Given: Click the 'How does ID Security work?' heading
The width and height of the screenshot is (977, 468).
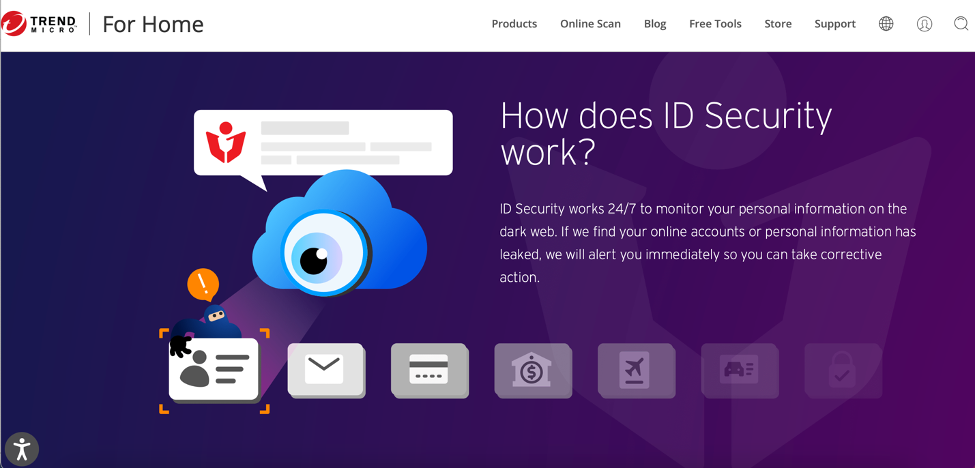Looking at the screenshot, I should pos(666,133).
